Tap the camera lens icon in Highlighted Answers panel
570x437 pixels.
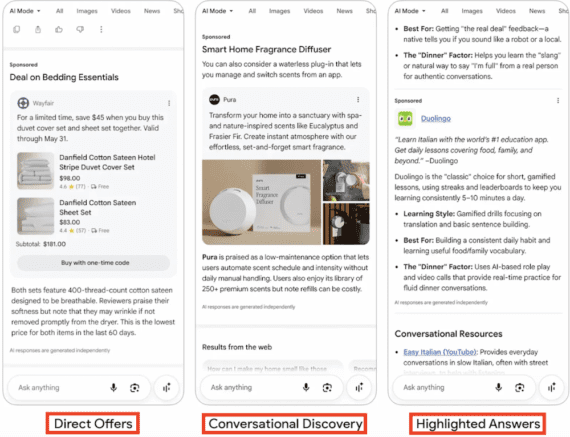click(x=519, y=388)
